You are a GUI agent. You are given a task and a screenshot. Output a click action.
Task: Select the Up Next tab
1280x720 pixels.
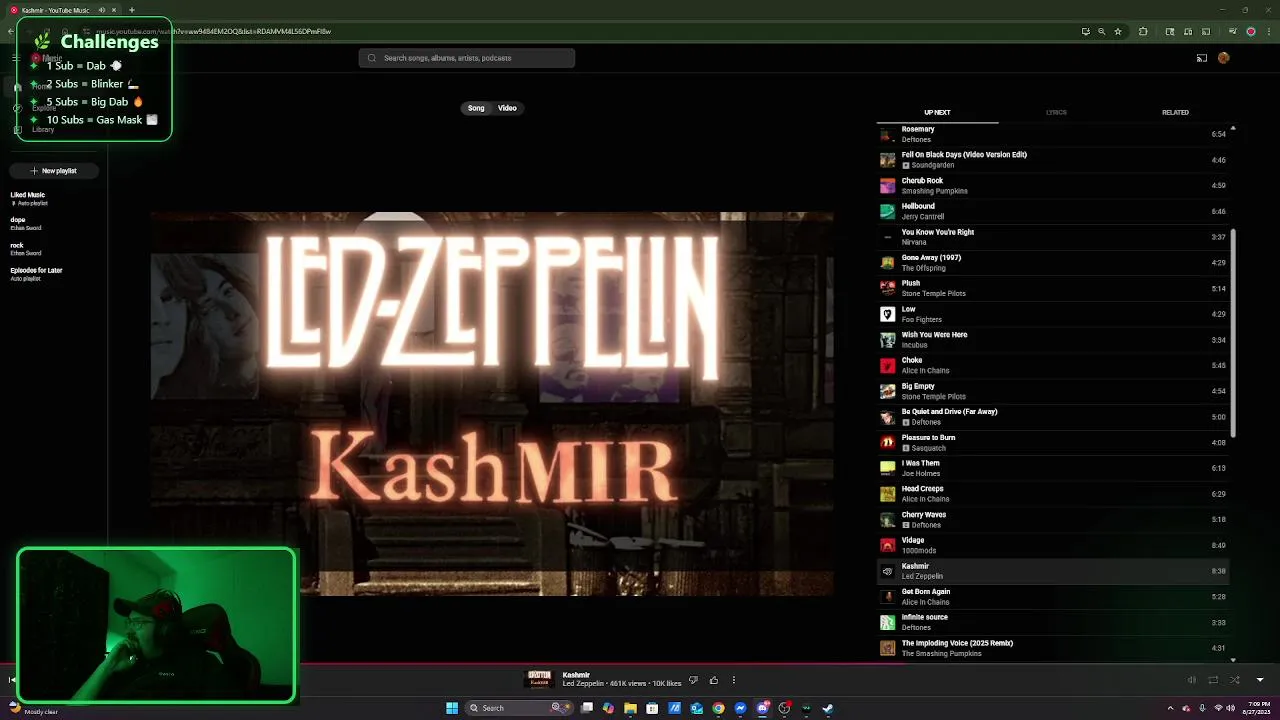(937, 112)
